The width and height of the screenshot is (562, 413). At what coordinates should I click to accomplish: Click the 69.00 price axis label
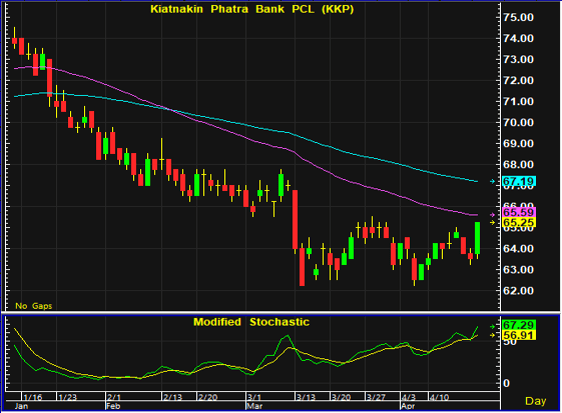pyautogui.click(x=518, y=144)
